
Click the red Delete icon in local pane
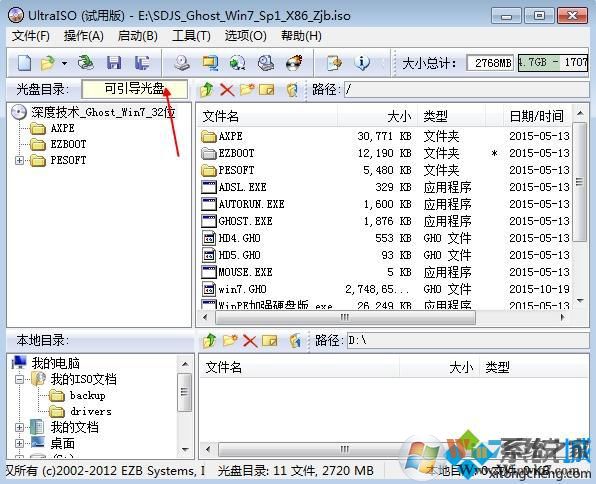250,341
